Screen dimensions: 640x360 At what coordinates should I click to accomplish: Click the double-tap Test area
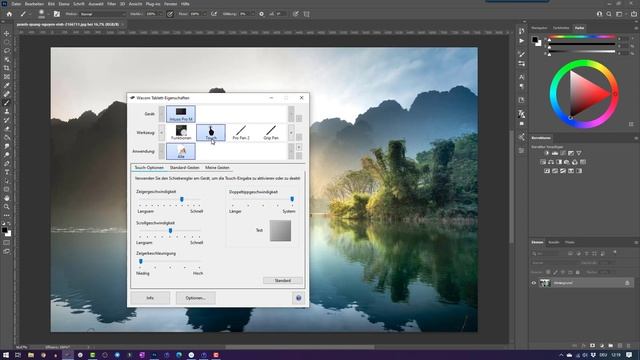click(x=280, y=231)
